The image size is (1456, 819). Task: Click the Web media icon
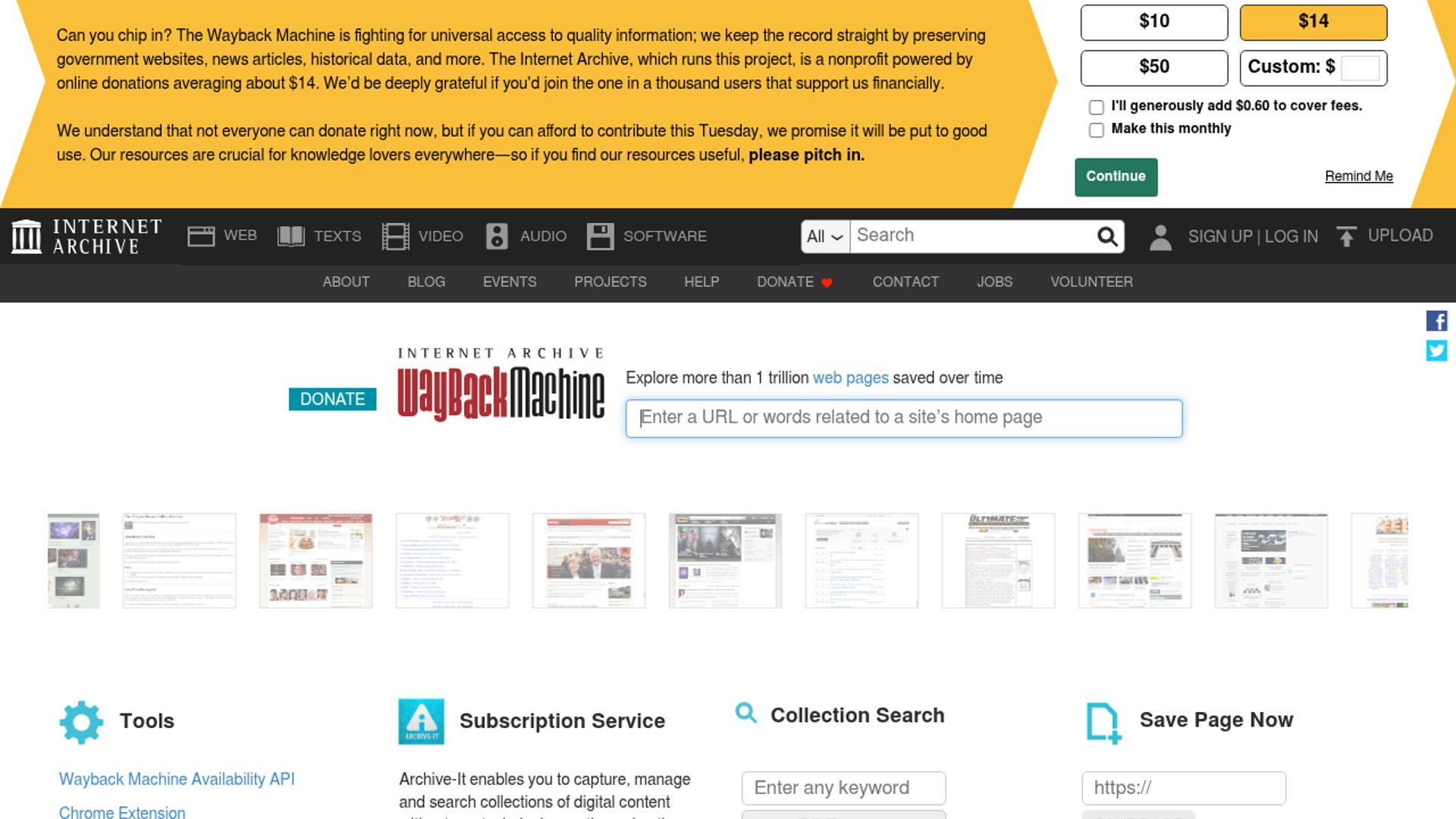(201, 237)
